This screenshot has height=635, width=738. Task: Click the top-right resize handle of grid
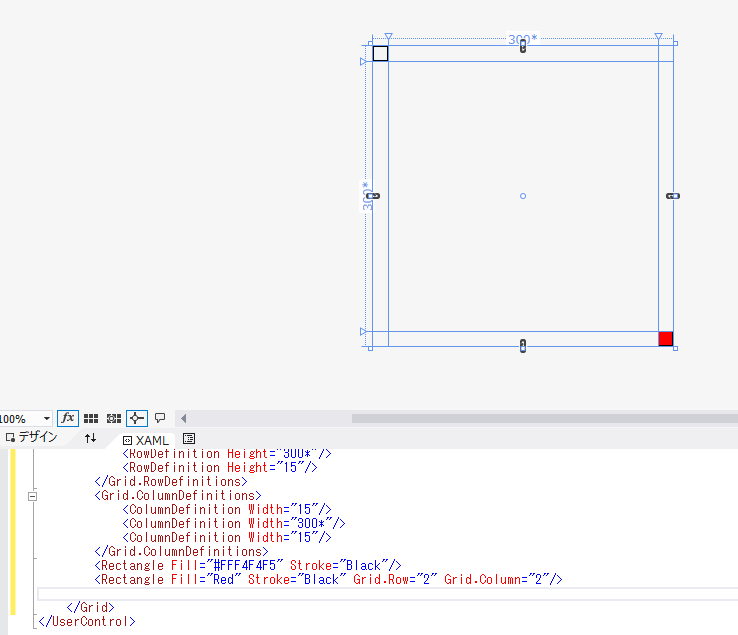tap(675, 43)
